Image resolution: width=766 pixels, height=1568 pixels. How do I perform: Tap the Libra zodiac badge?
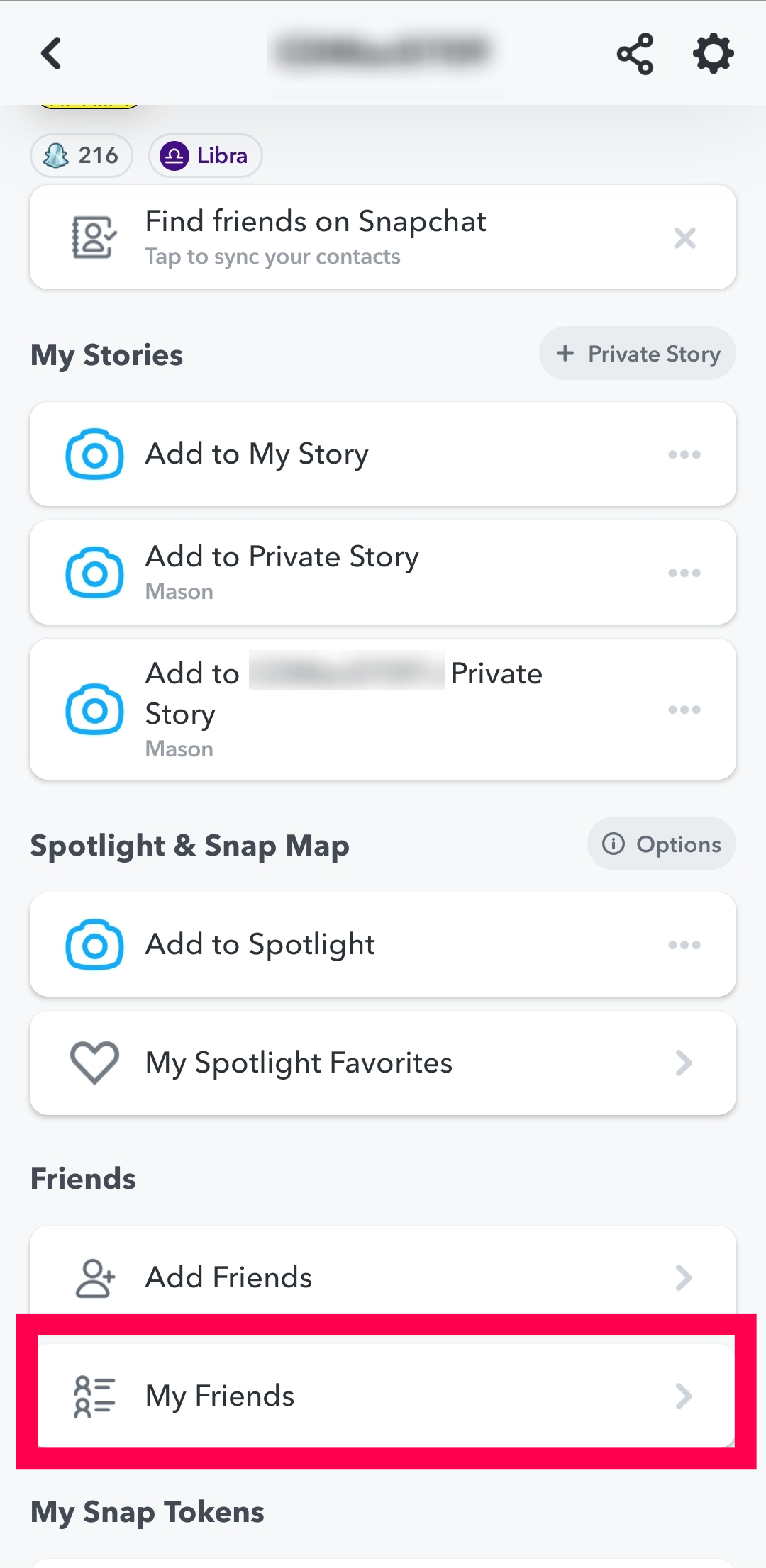[205, 155]
